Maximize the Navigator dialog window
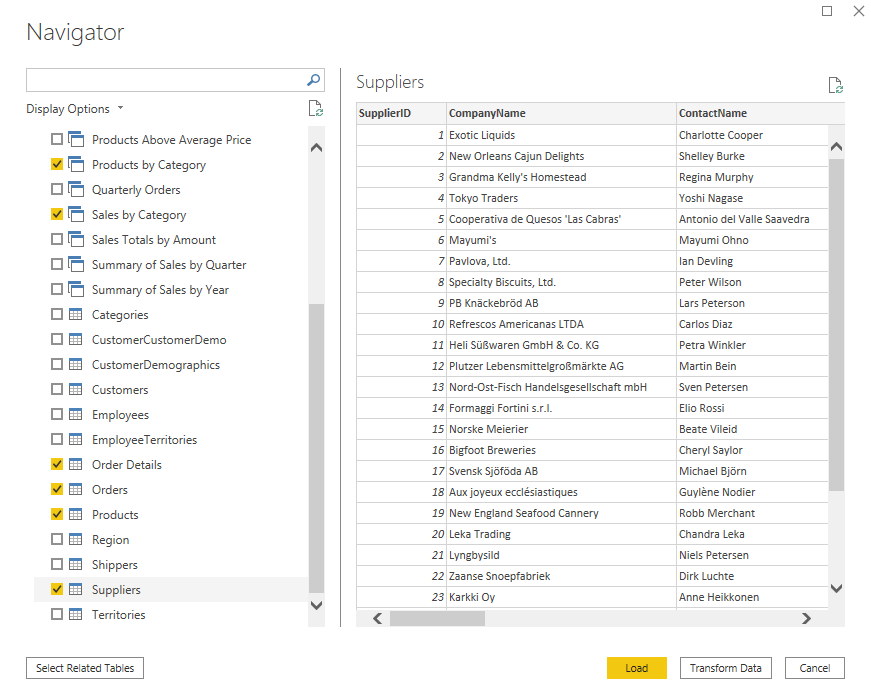The width and height of the screenshot is (871, 693). [x=827, y=11]
